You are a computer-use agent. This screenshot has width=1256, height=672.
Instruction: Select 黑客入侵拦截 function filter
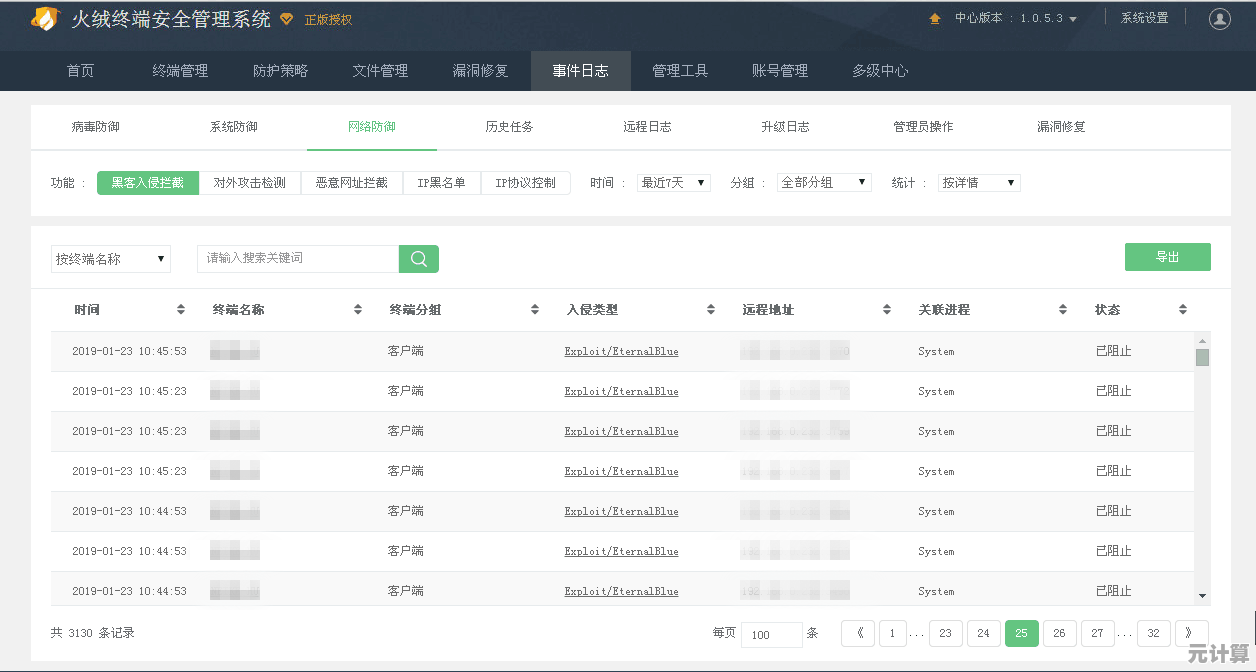tap(148, 183)
